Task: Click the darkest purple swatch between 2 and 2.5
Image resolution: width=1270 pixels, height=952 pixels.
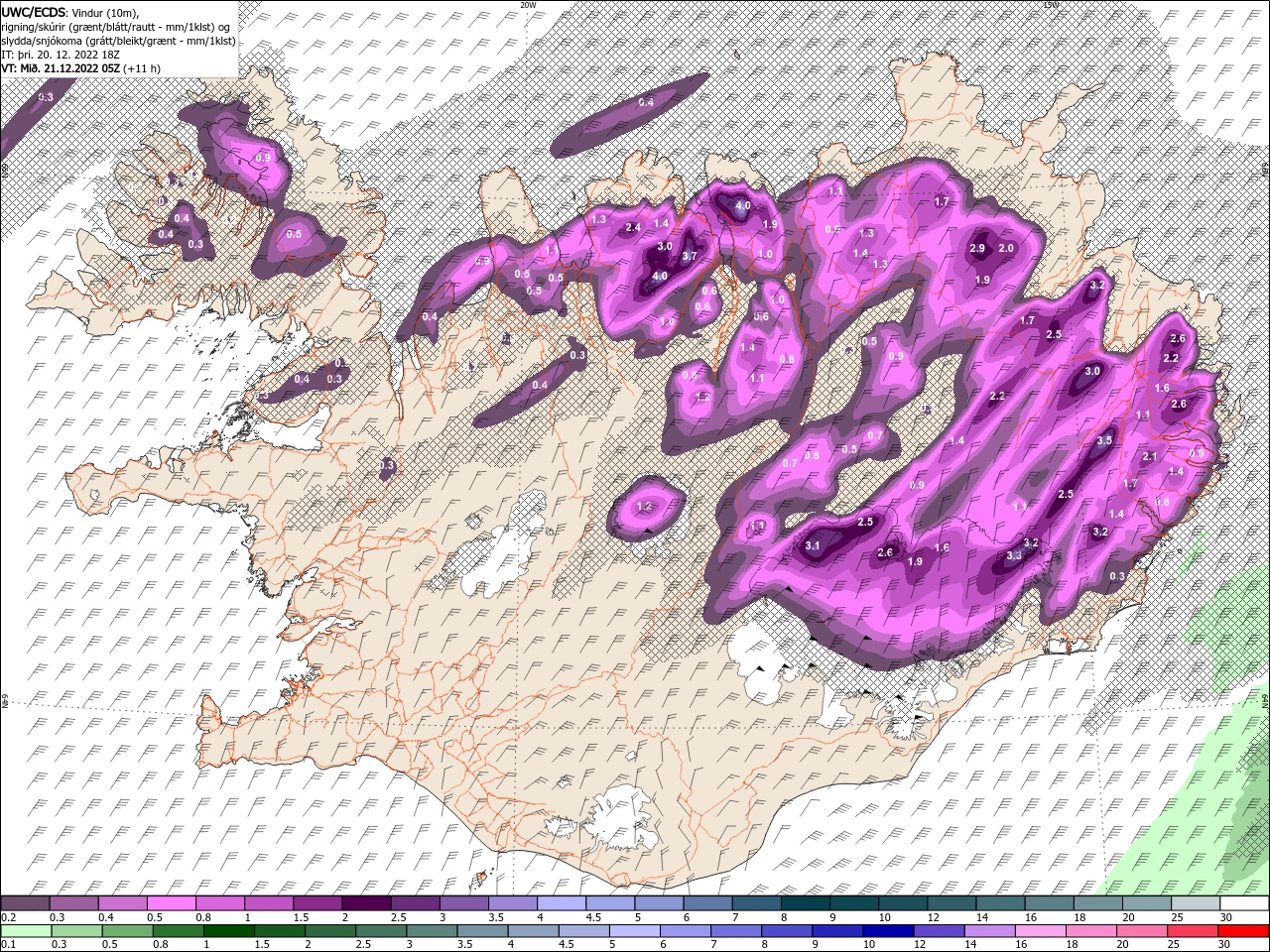Action: coord(365,903)
